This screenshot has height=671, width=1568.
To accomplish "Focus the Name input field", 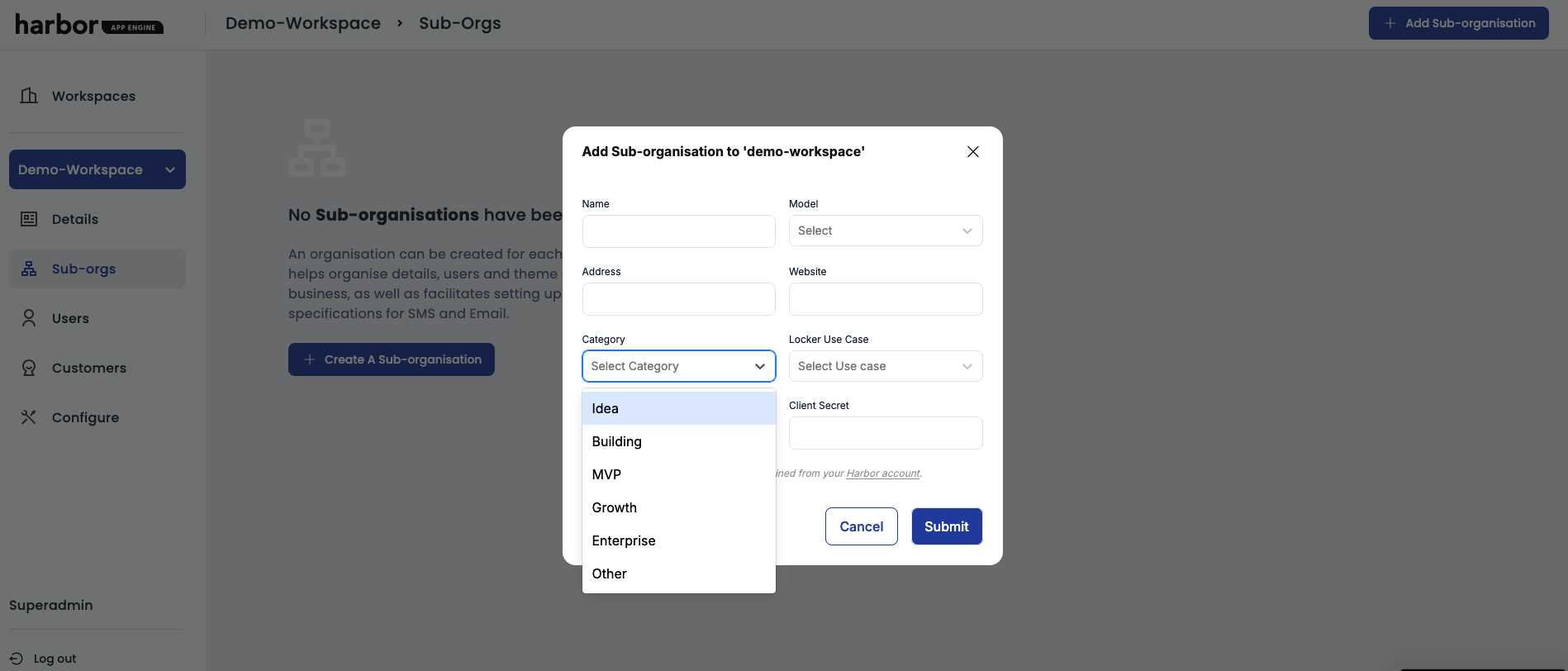I will tap(678, 231).
